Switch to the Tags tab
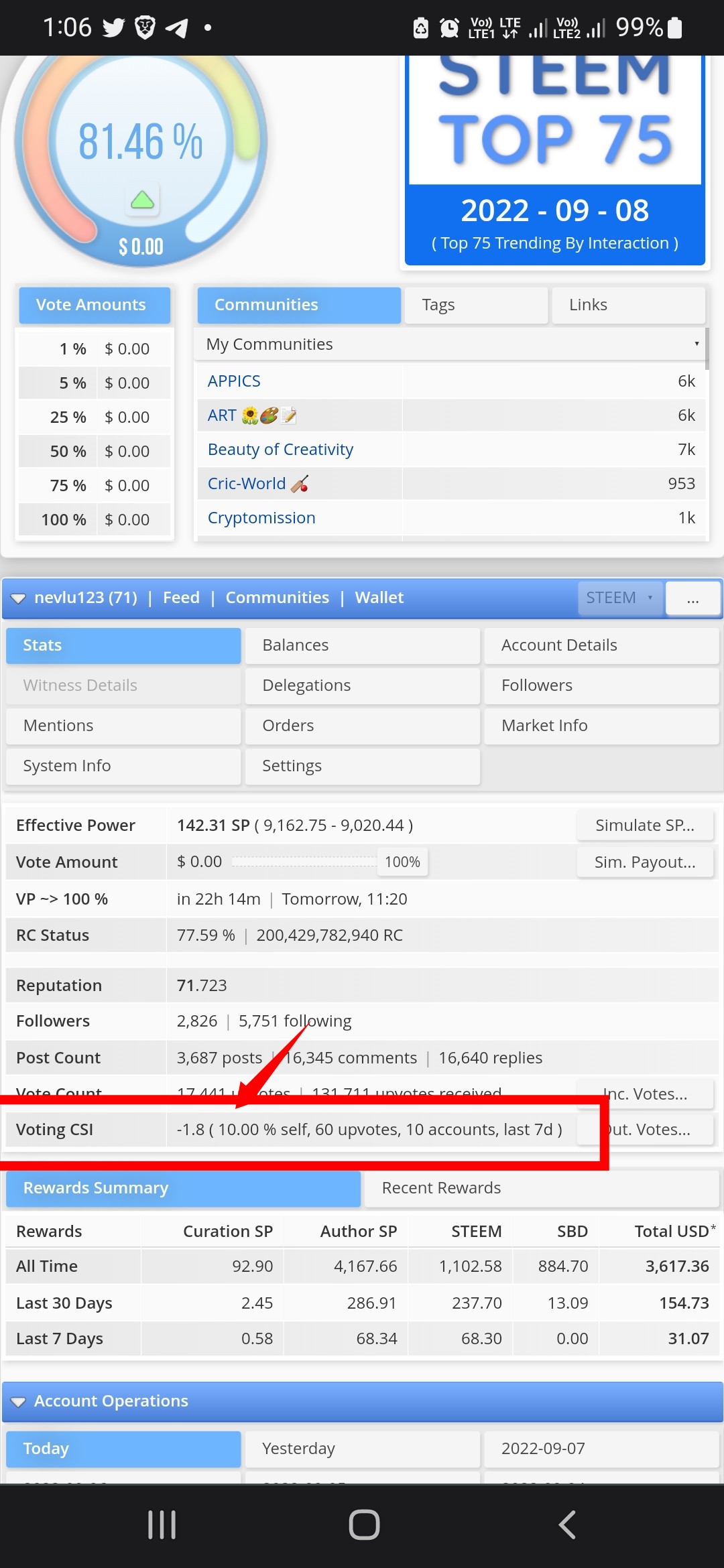The image size is (724, 1568). click(477, 305)
